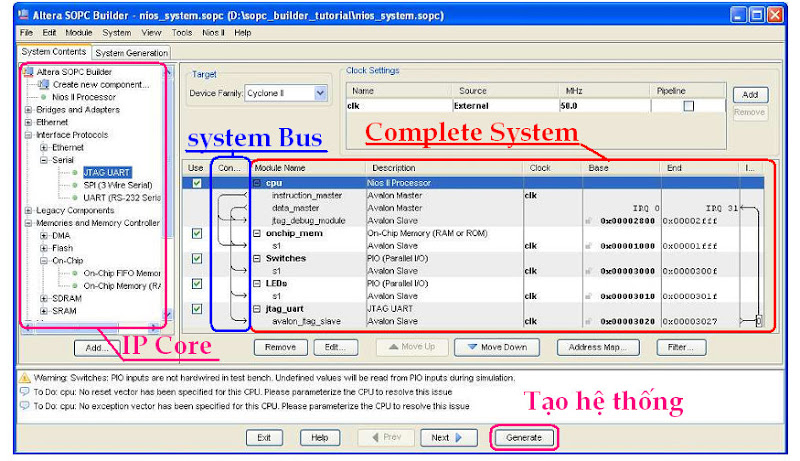800x461 pixels.
Task: Uncheck the Use checkbox for onchip_mem
Action: (196, 234)
